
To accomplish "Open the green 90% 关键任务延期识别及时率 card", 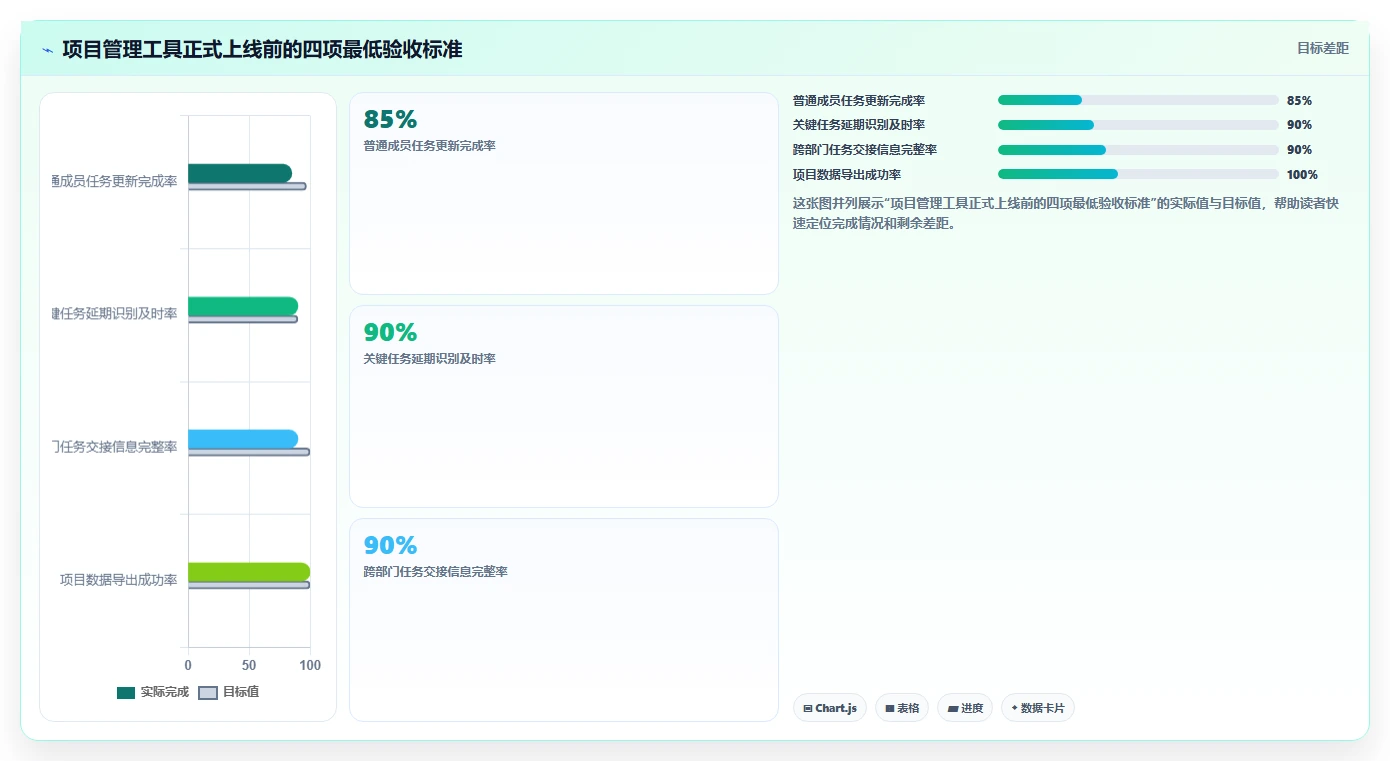I will [x=563, y=407].
